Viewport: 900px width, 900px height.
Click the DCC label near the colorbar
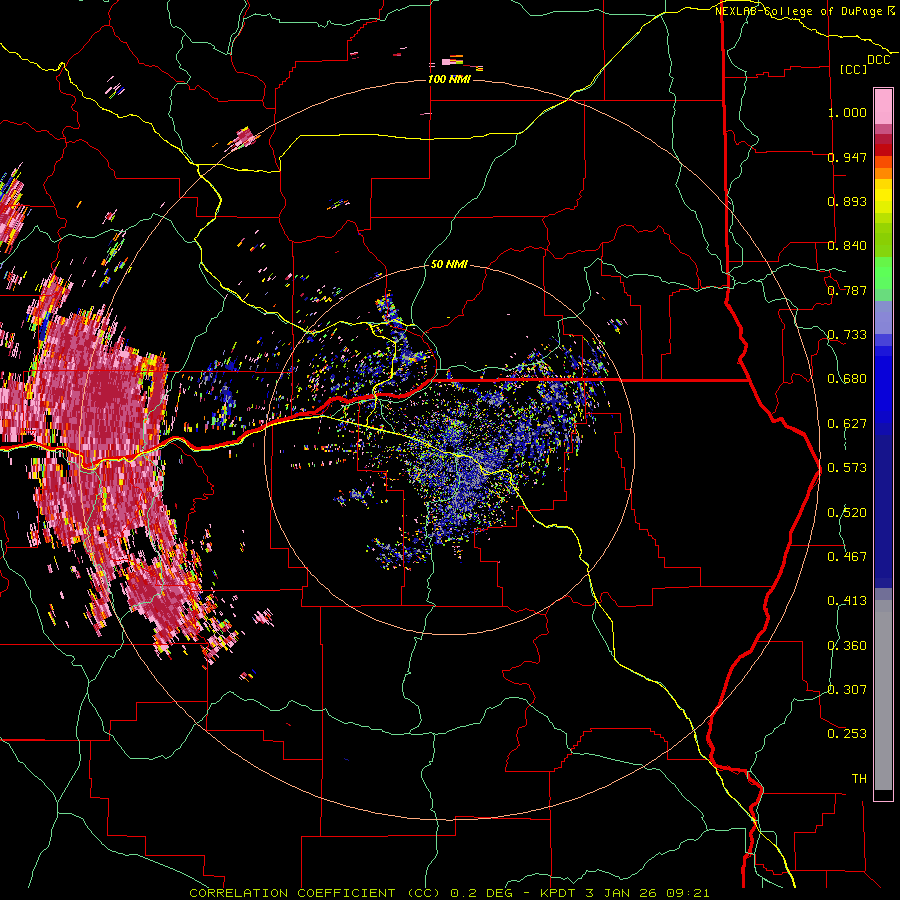878,60
